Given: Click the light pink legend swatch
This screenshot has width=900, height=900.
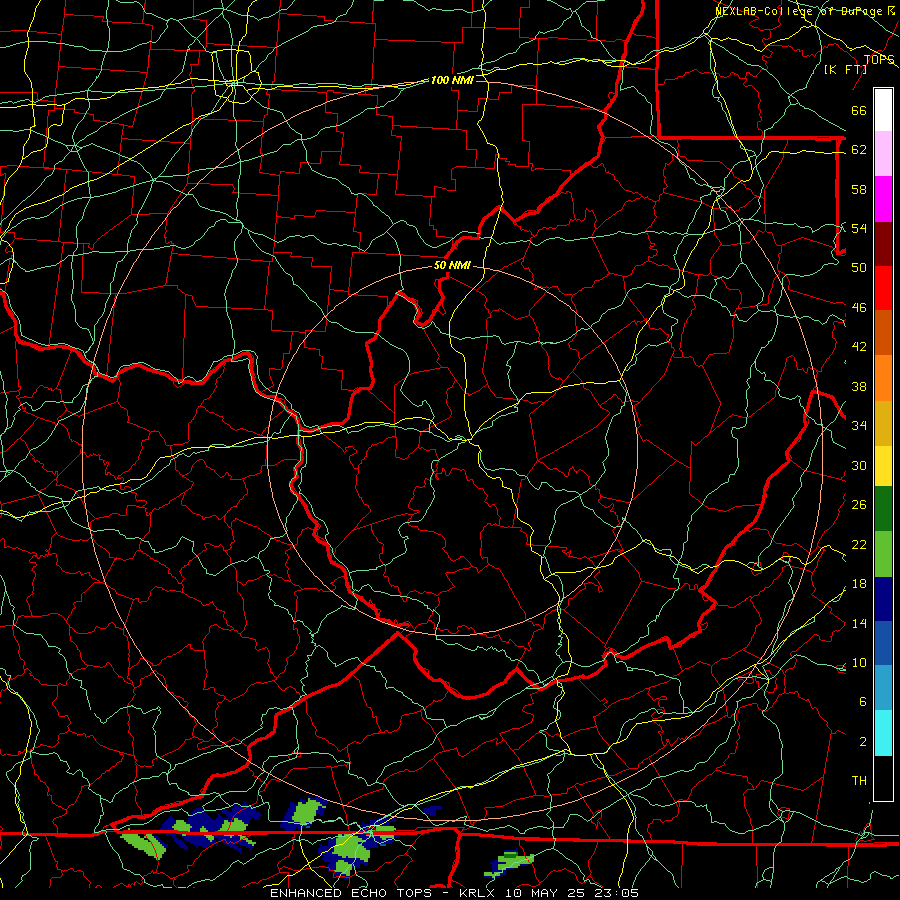Looking at the screenshot, I should [x=883, y=154].
